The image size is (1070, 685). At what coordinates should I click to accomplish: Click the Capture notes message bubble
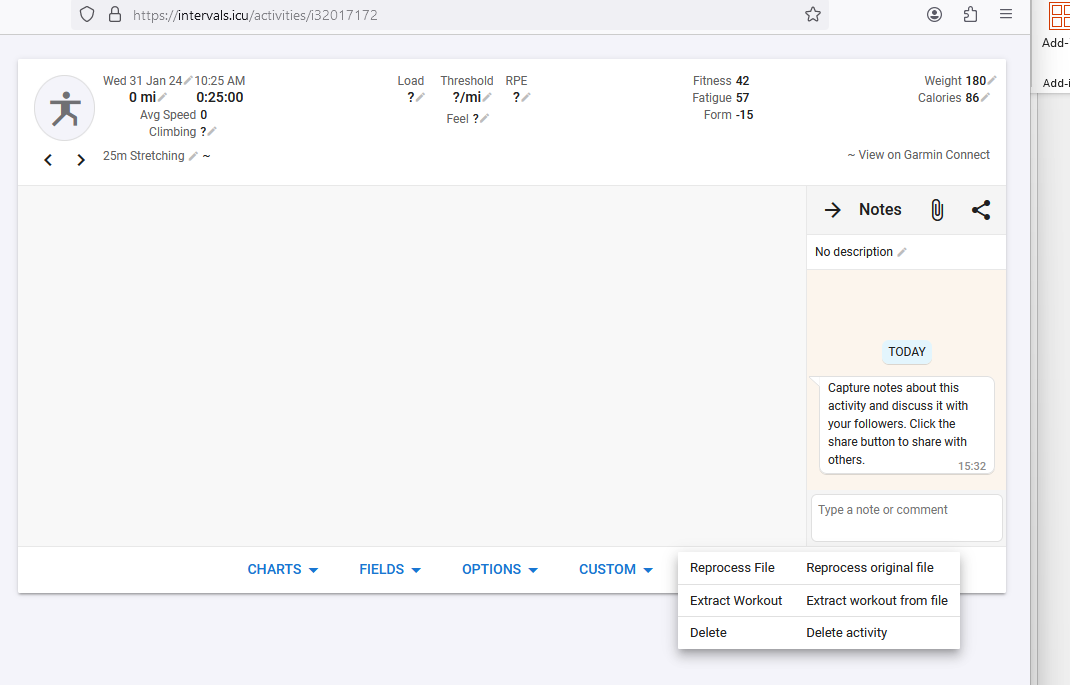pos(907,424)
